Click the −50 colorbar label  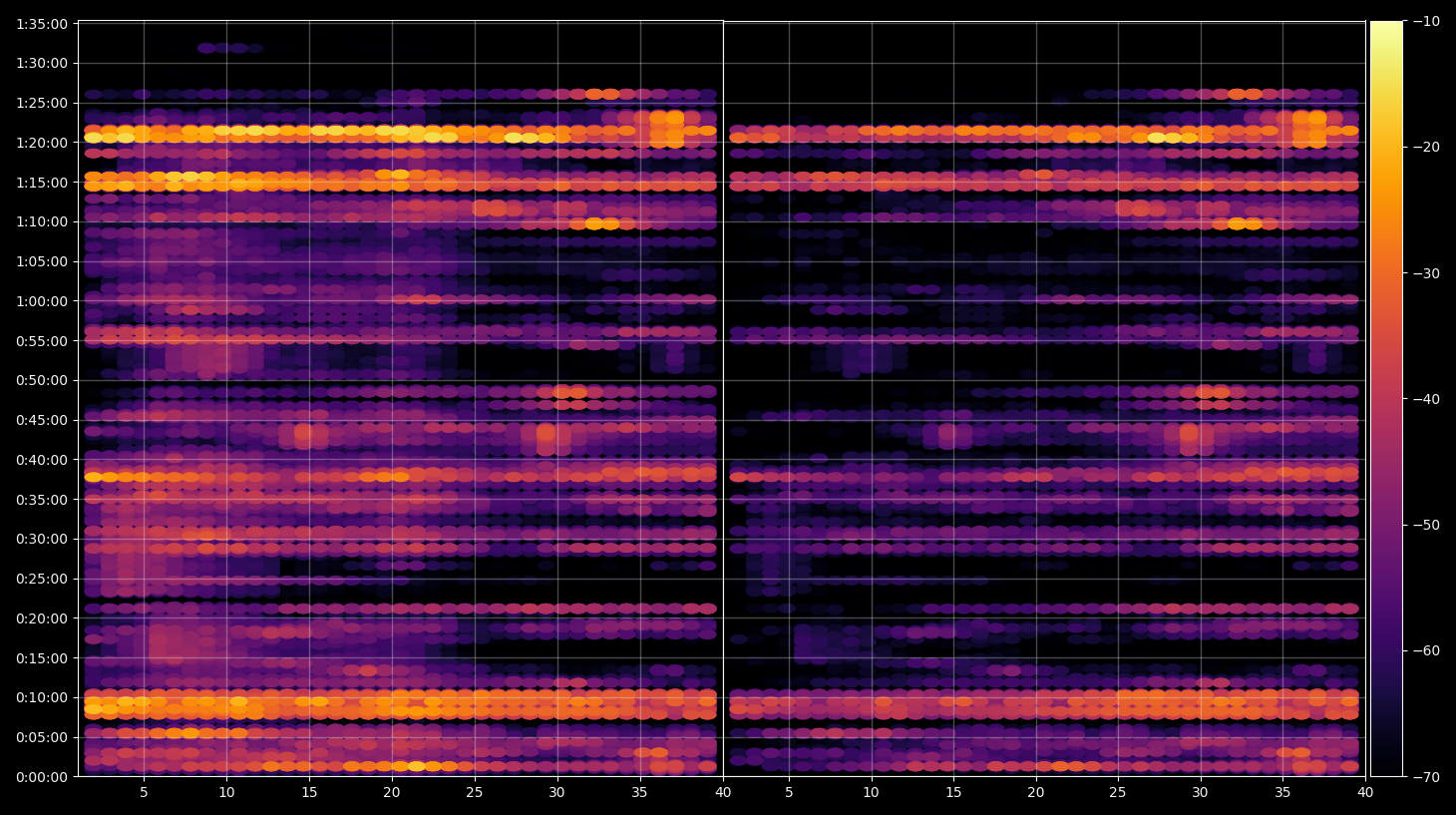point(1427,525)
